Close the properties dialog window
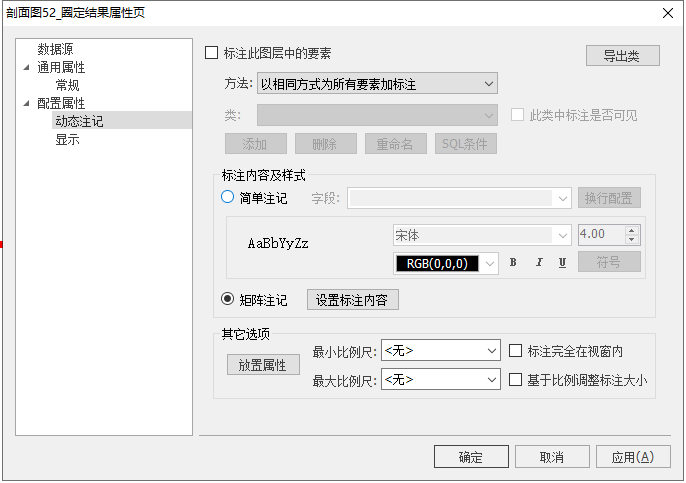 coord(667,13)
